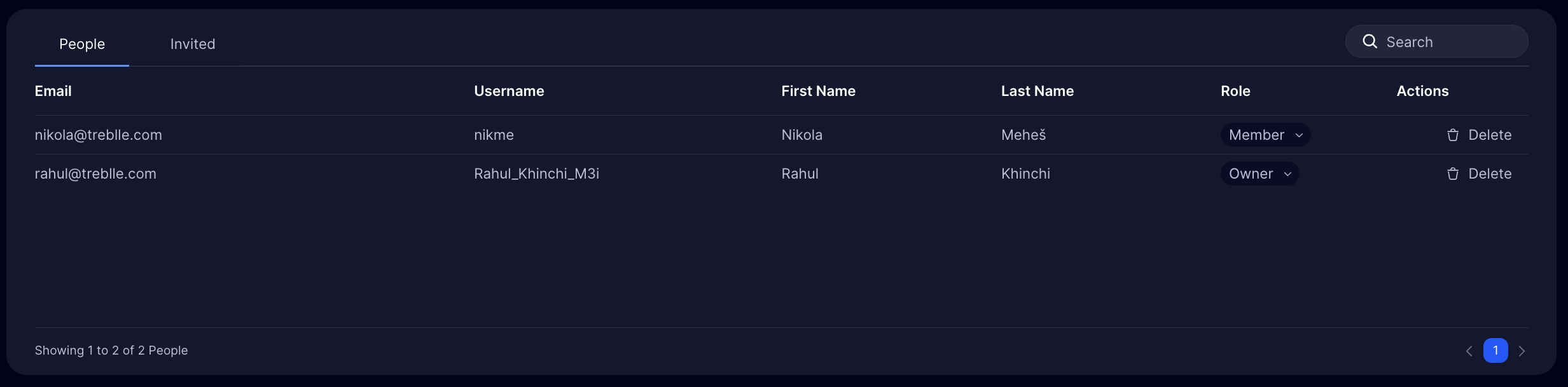Click the Role column header
Screen dimensions: 1568x387
coord(1235,91)
